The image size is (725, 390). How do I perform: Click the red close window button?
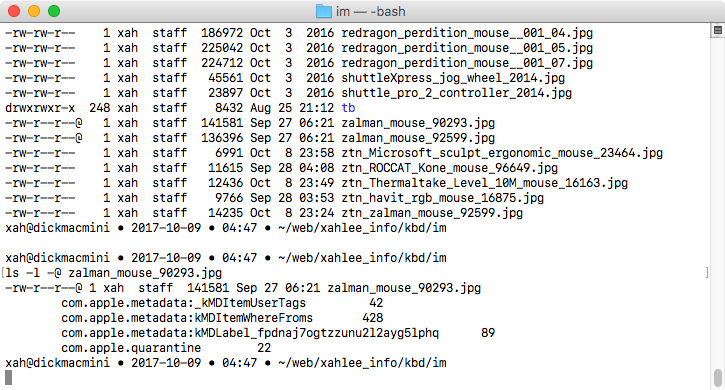[14, 11]
